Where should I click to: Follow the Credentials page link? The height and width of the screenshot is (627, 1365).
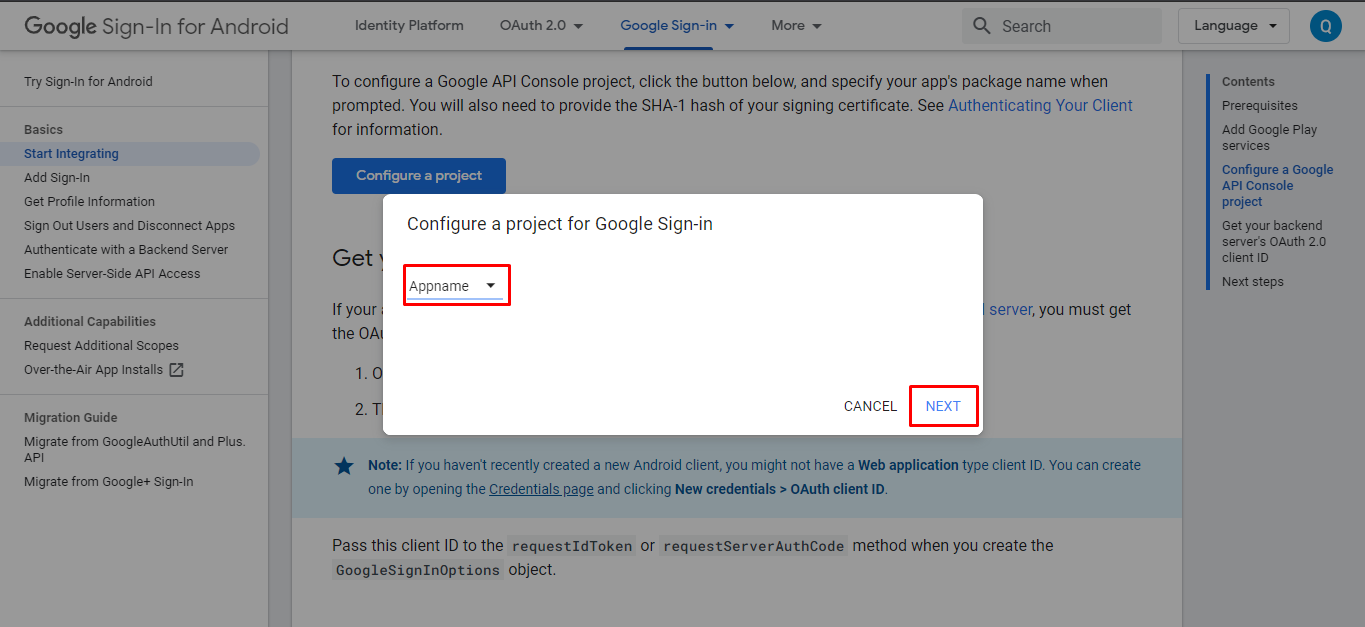coord(541,490)
